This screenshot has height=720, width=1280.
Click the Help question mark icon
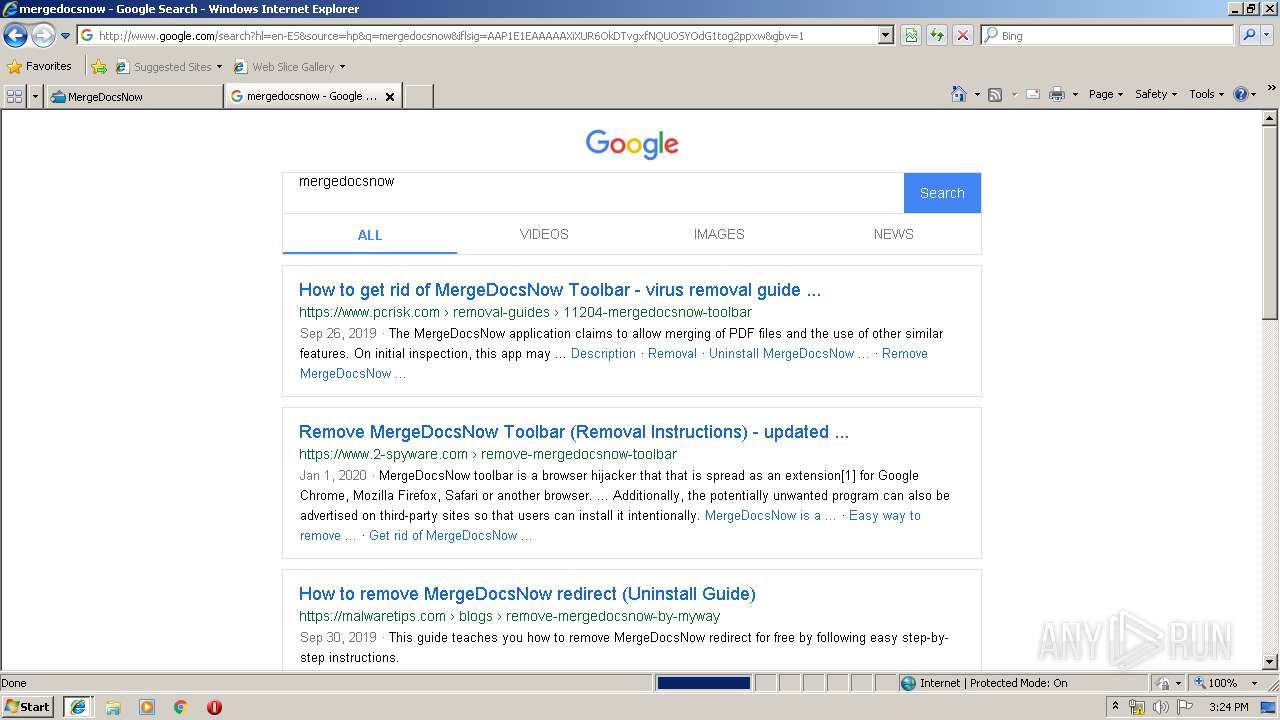point(1241,94)
